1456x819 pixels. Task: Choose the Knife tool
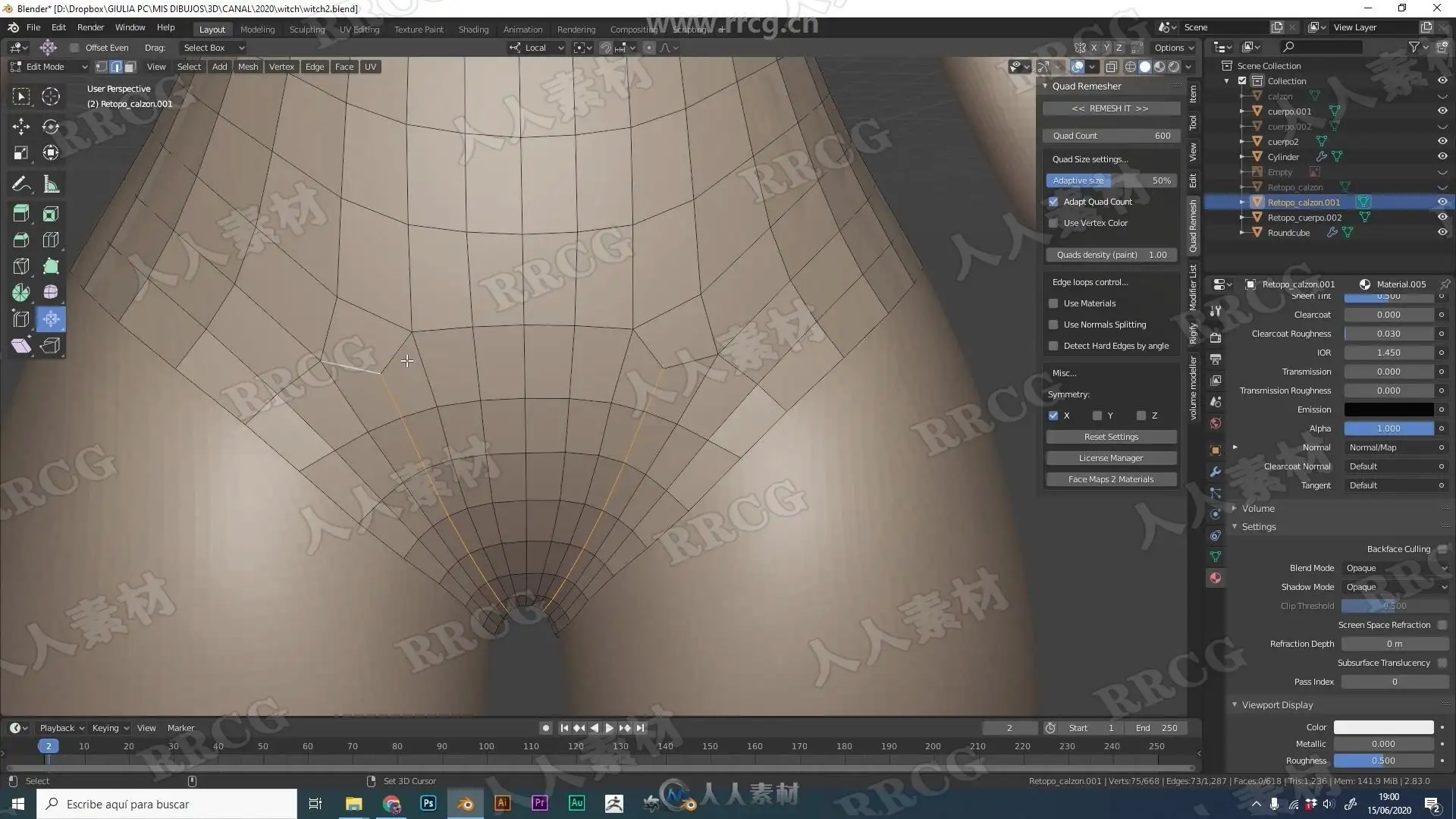(x=21, y=266)
